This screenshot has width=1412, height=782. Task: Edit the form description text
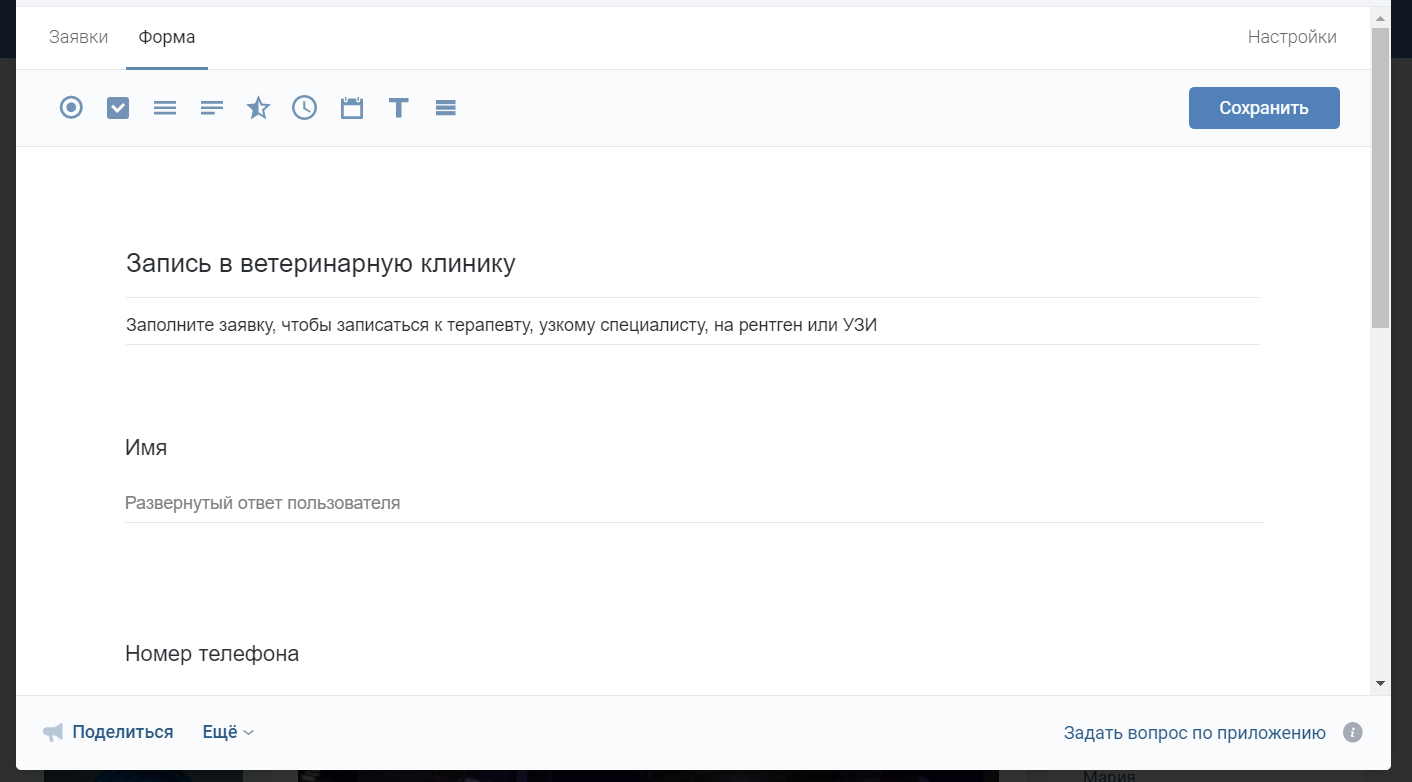[x=692, y=325]
